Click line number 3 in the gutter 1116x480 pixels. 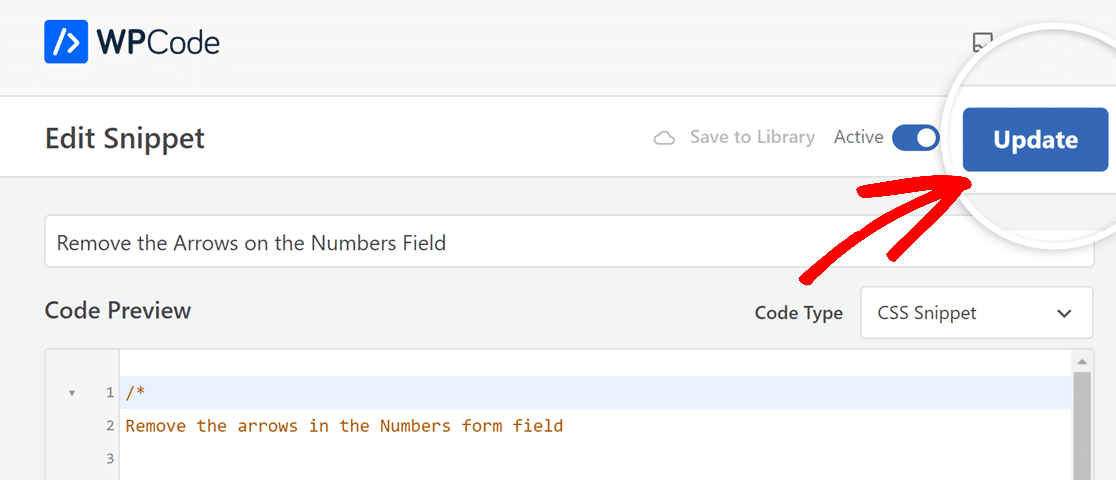point(110,459)
